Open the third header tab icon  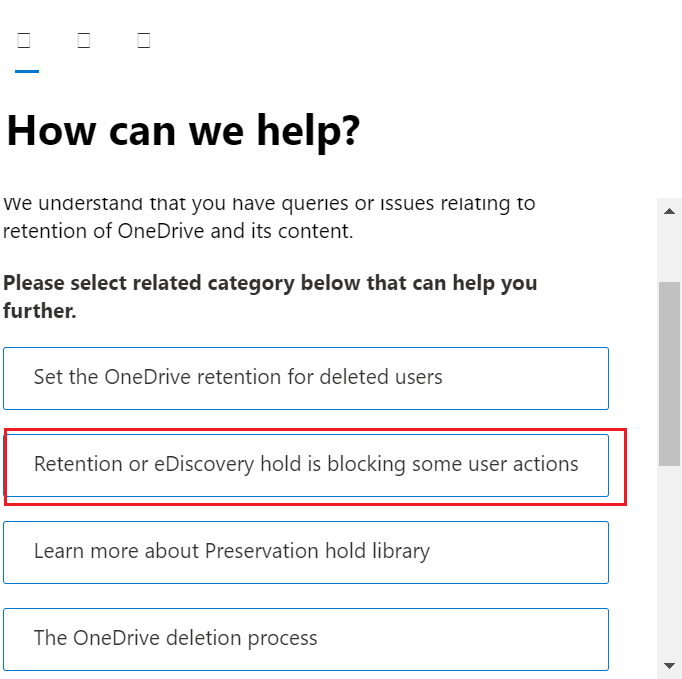pos(144,40)
